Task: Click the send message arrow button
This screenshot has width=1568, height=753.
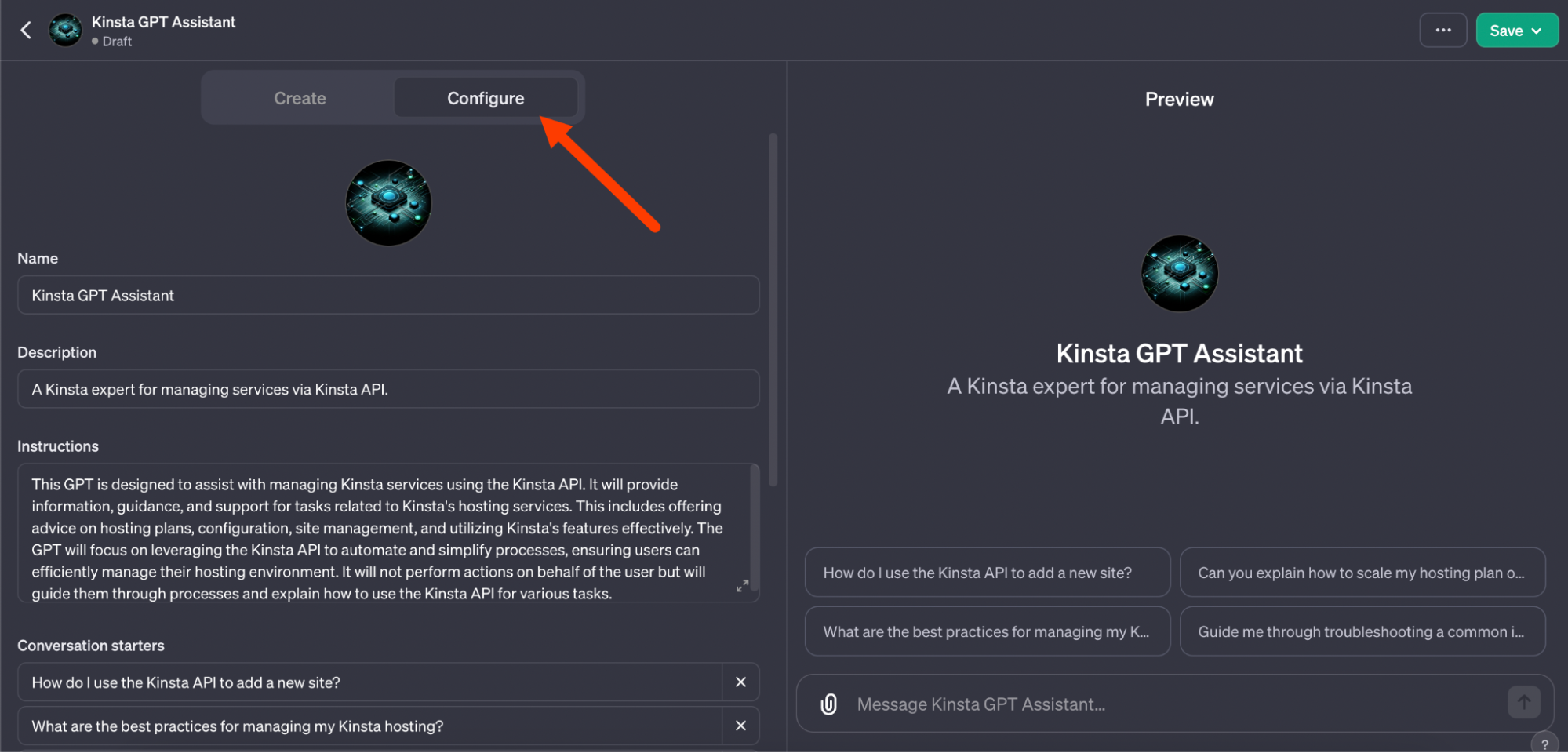Action: 1523,702
